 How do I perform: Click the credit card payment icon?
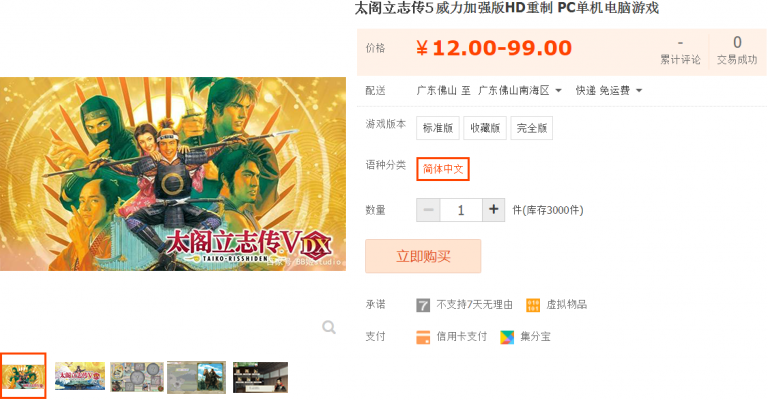423,337
